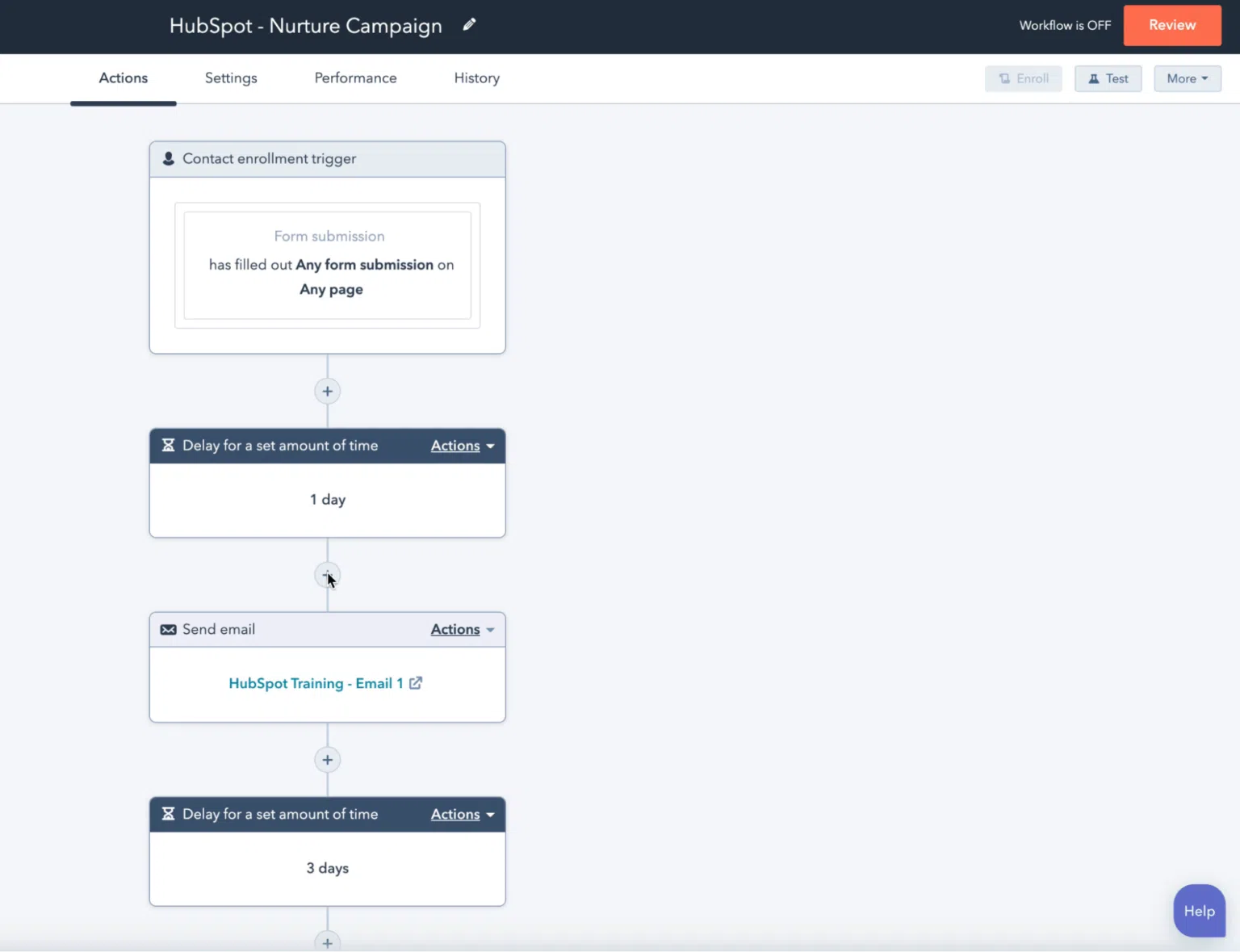Open the Actions dropdown on the 1 day delay

[461, 445]
